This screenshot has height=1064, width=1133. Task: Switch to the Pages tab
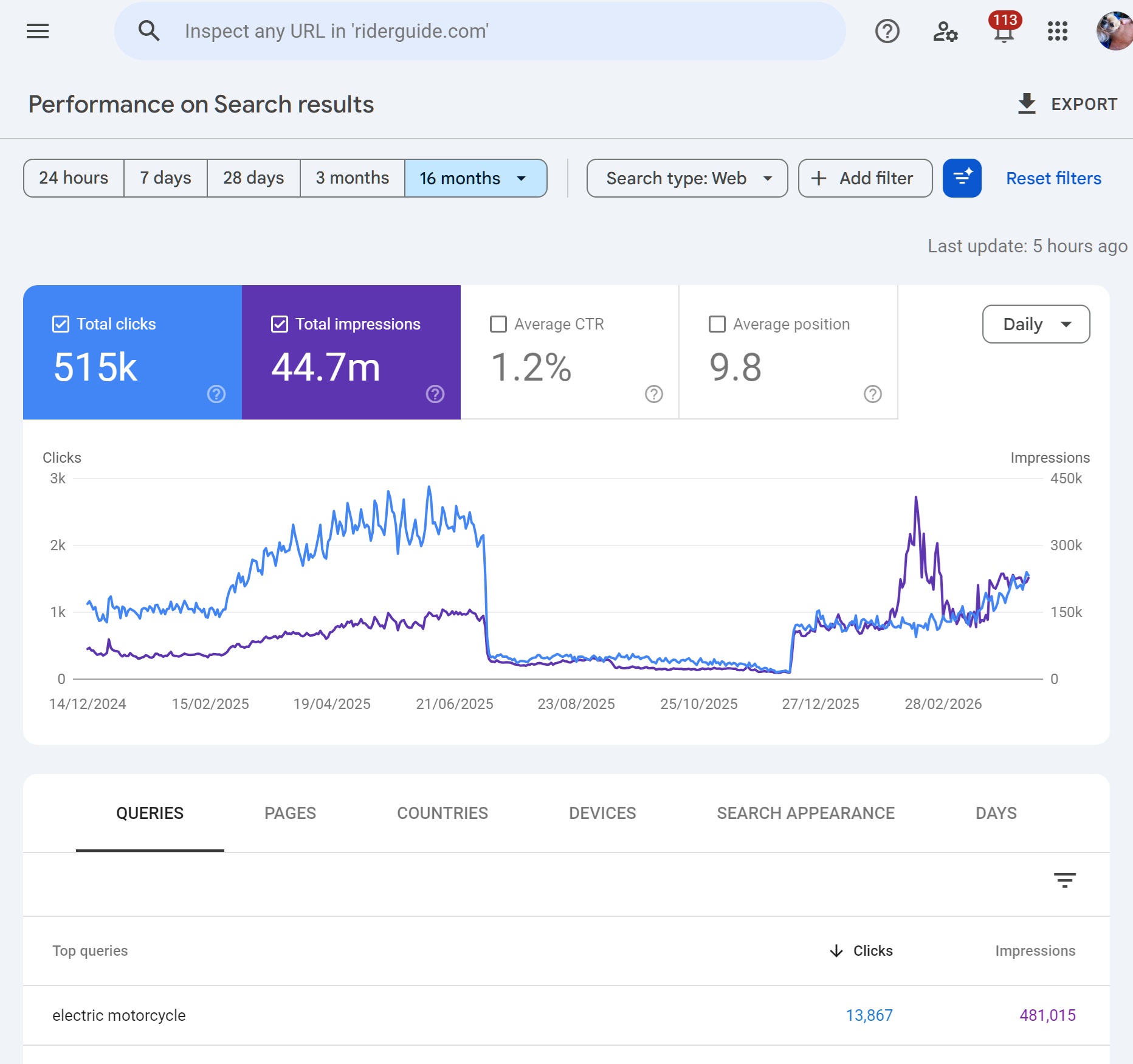tap(290, 813)
